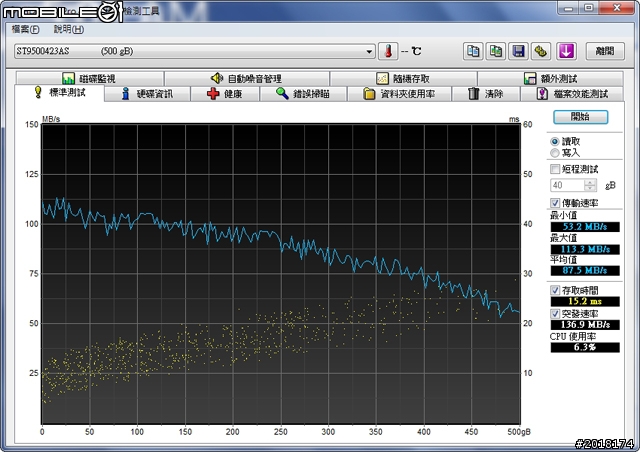Click the temperature thermometer icon
This screenshot has height=452, width=640.
pos(388,51)
